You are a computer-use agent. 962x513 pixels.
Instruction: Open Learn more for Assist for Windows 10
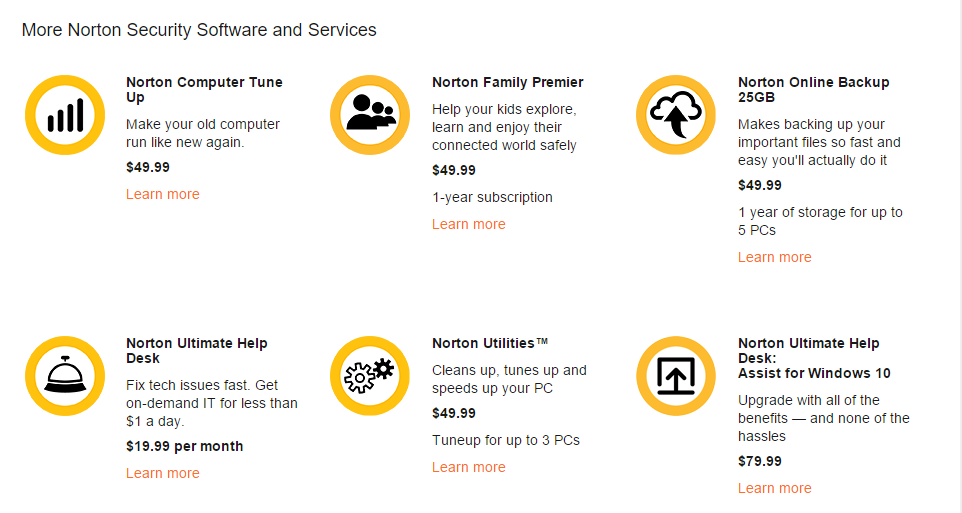tap(775, 488)
